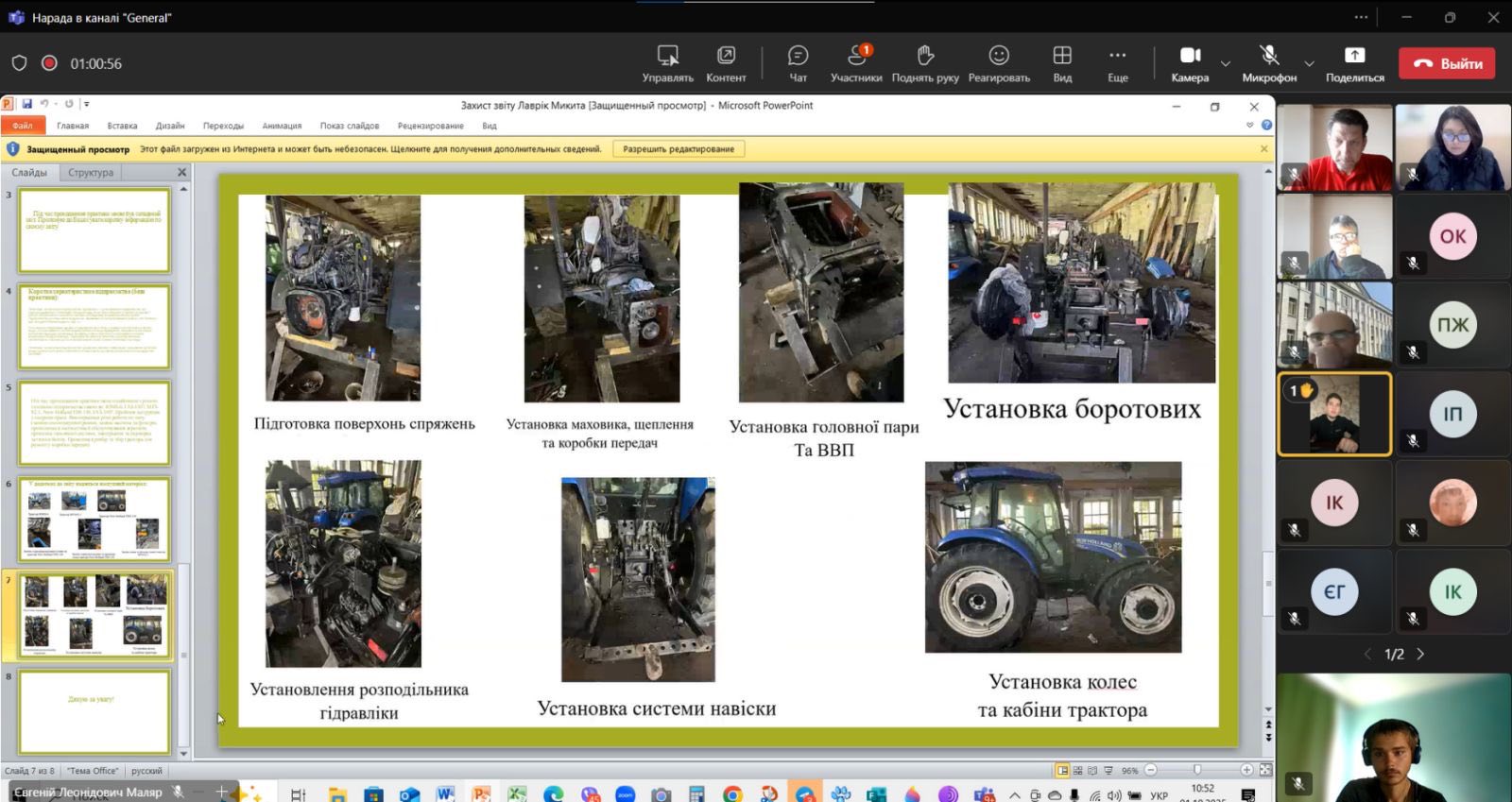Click the Share screen icon

point(1354,63)
